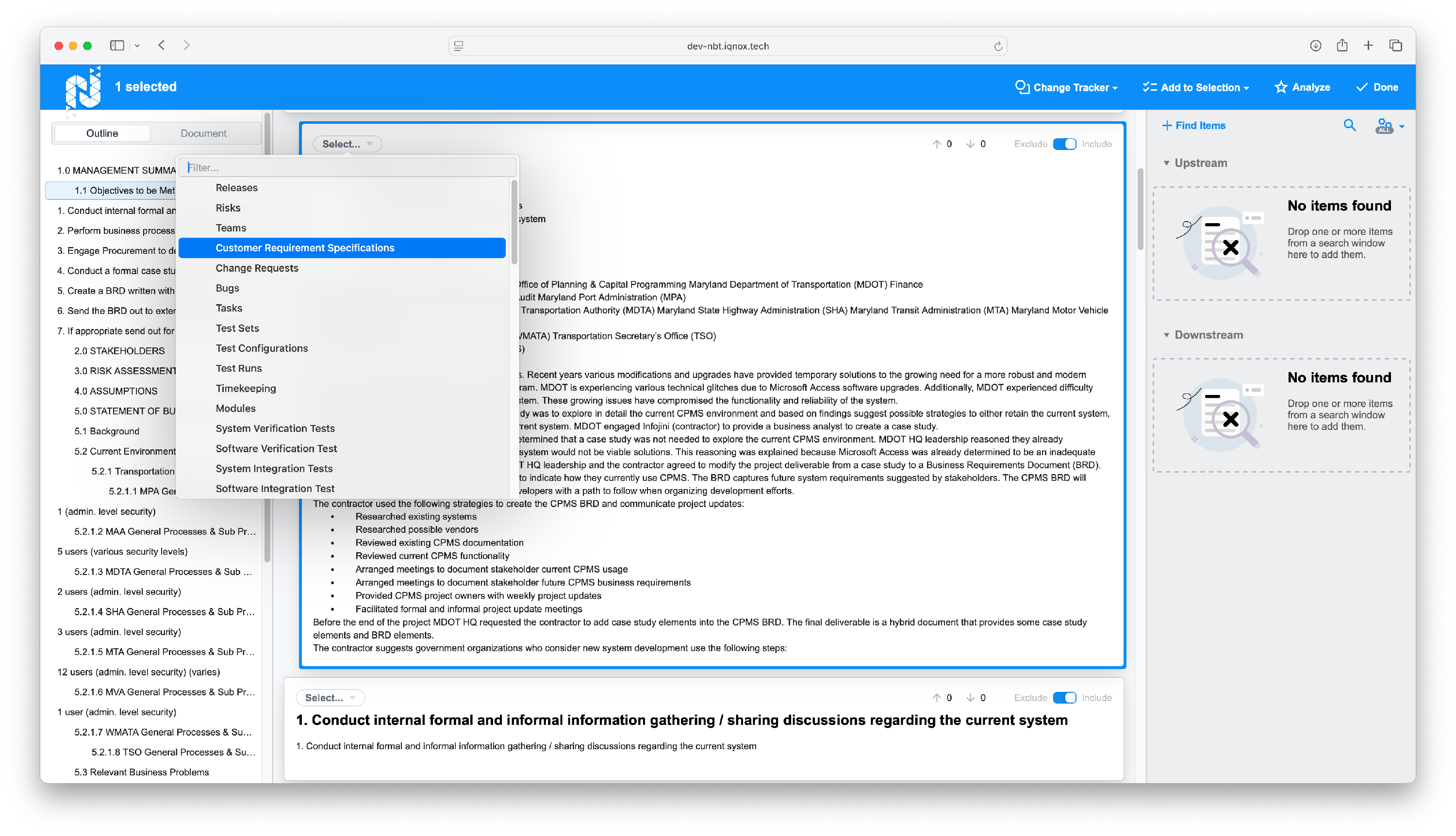This screenshot has height=836, width=1456.
Task: Click the page reload icon in address bar
Action: 998,46
